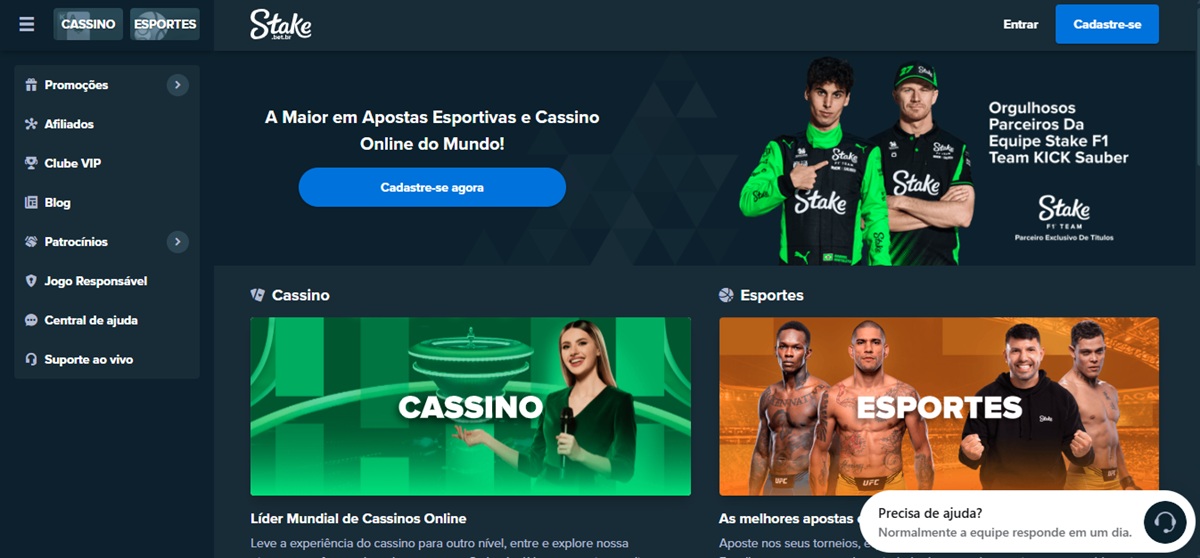
Task: Go to the Stake logo home
Action: 281,24
